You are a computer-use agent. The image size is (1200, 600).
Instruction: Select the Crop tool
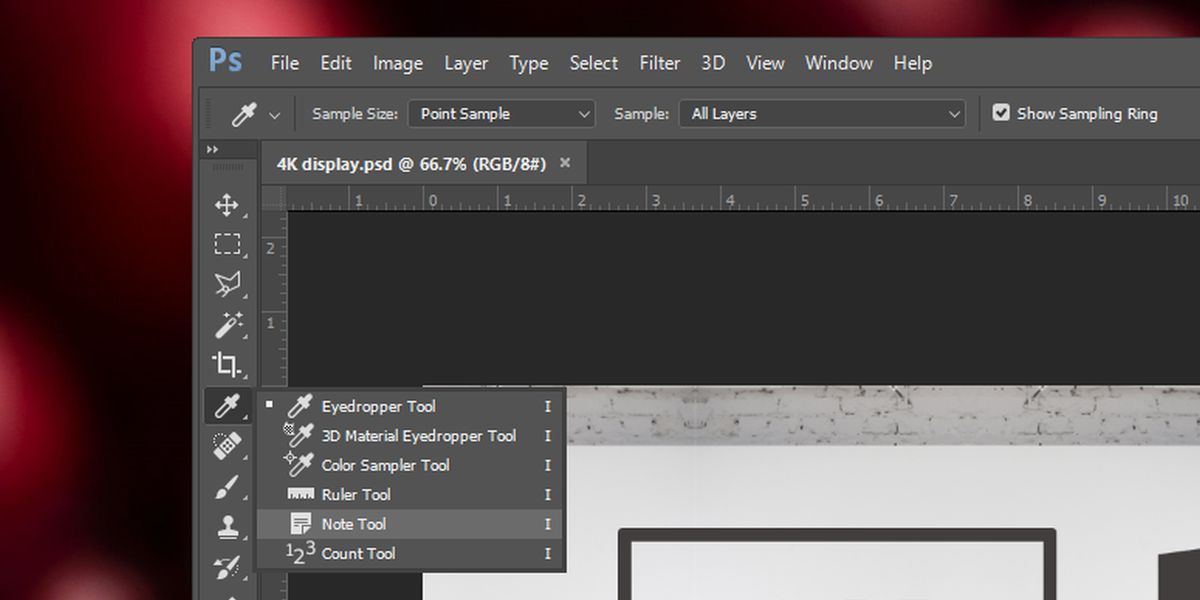[x=227, y=364]
